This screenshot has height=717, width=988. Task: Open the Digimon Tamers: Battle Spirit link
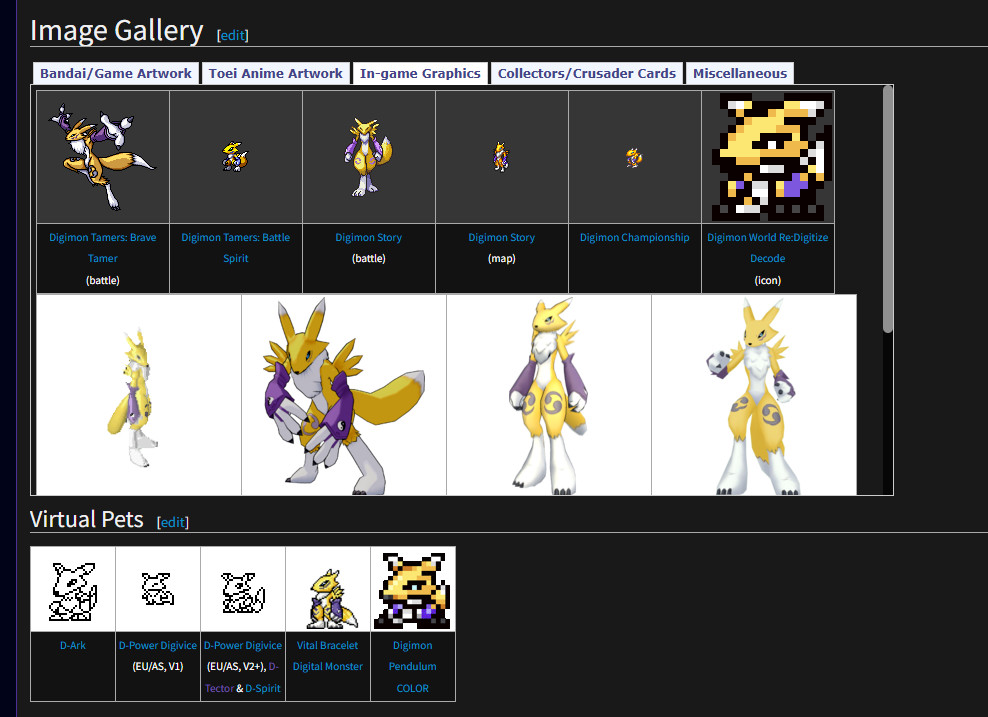pyautogui.click(x=236, y=248)
